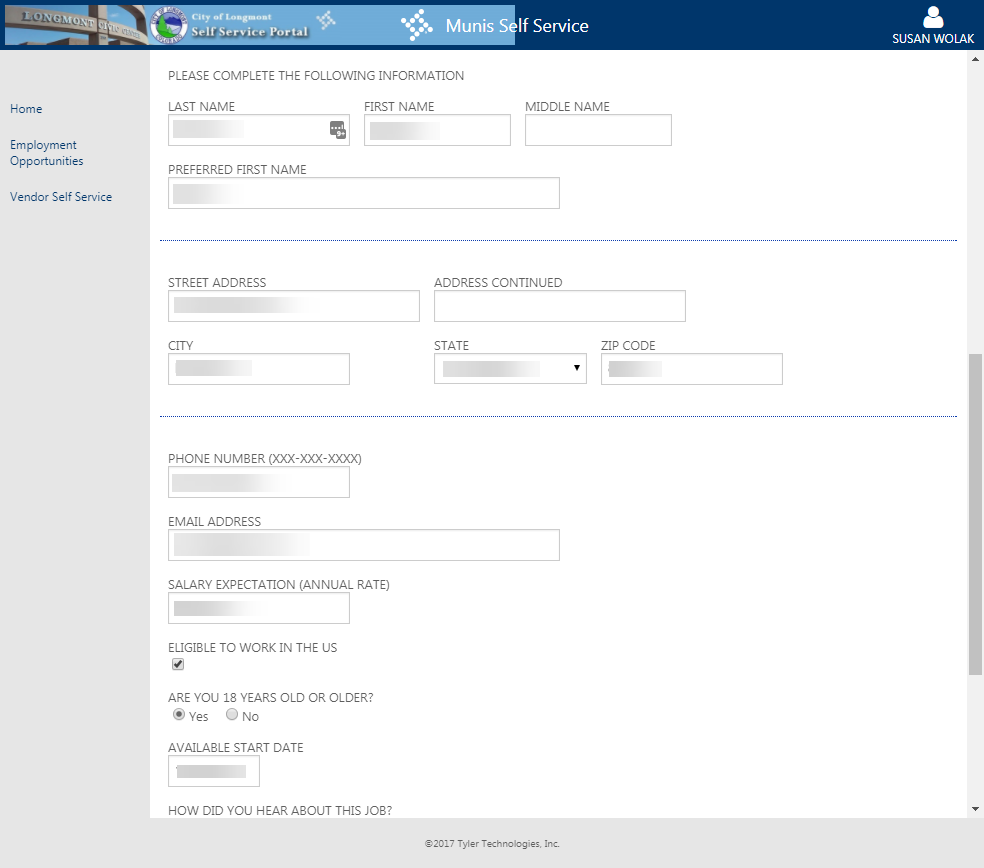Toggle Eligible to Work in the US checkbox
The image size is (984, 868).
178,665
